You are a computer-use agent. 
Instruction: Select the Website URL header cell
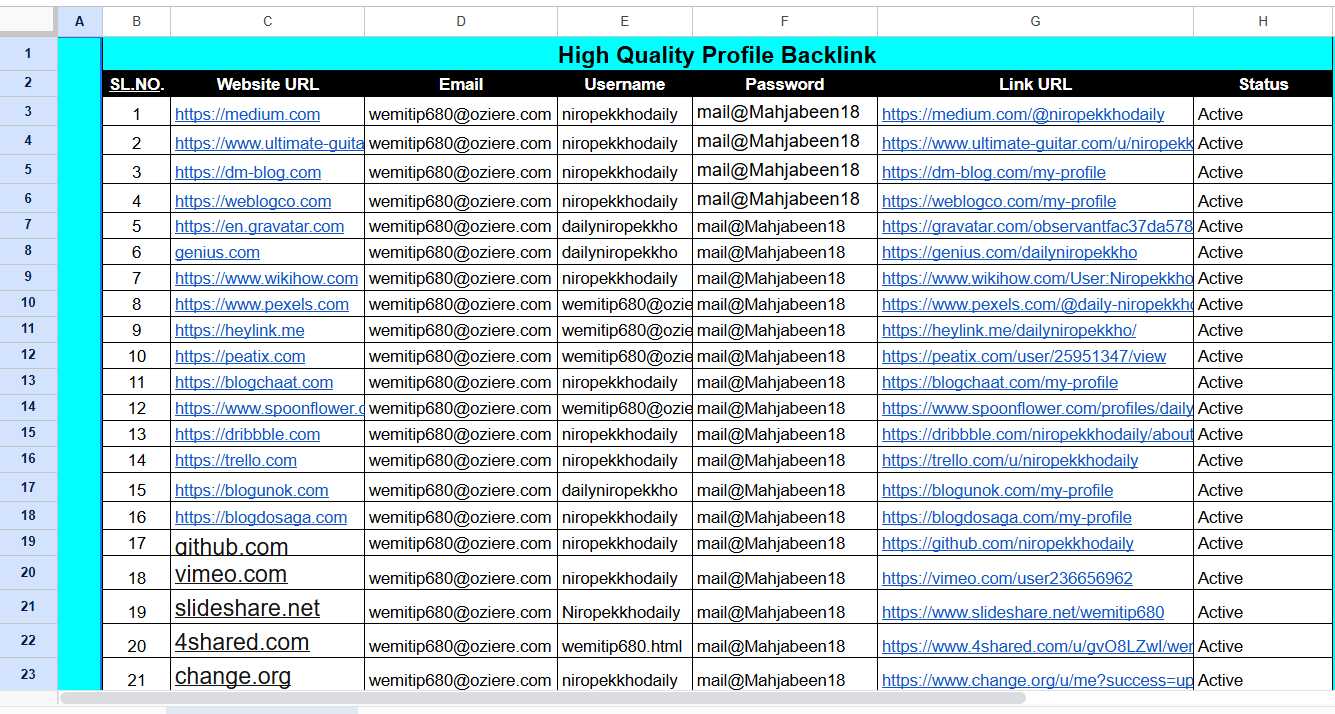267,84
